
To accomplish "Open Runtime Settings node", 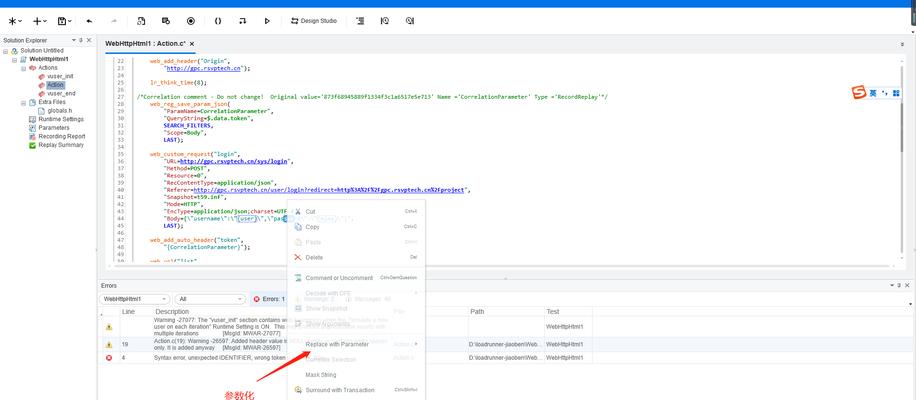I will [61, 119].
